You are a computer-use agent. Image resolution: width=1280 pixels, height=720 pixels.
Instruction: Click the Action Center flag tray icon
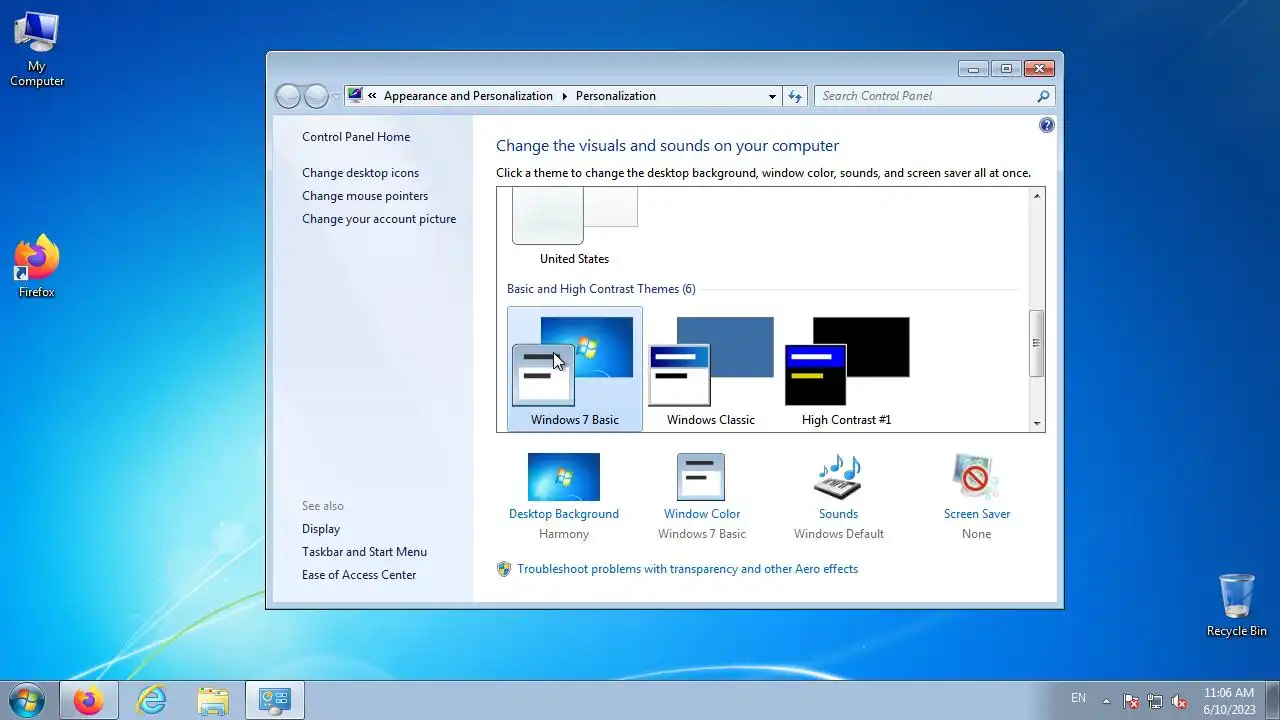point(1131,701)
